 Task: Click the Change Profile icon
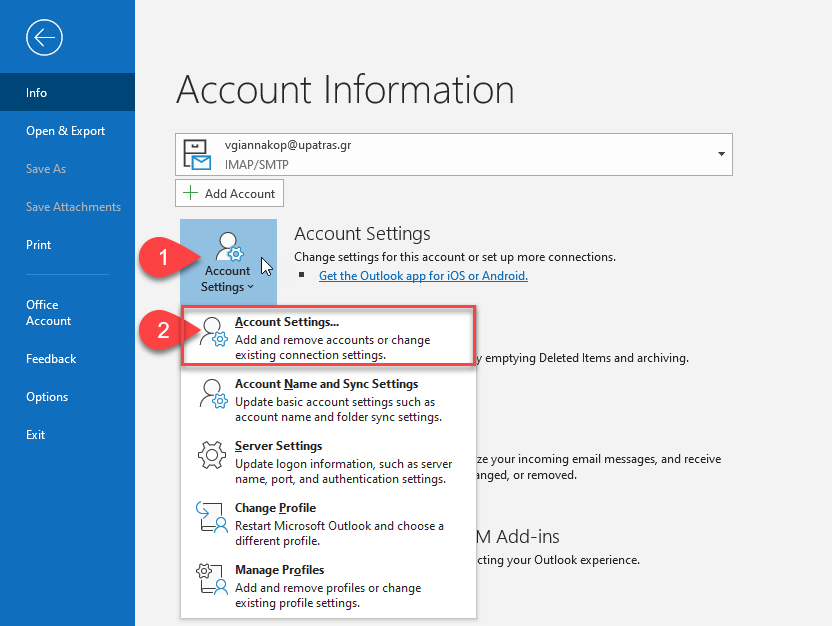click(x=212, y=517)
